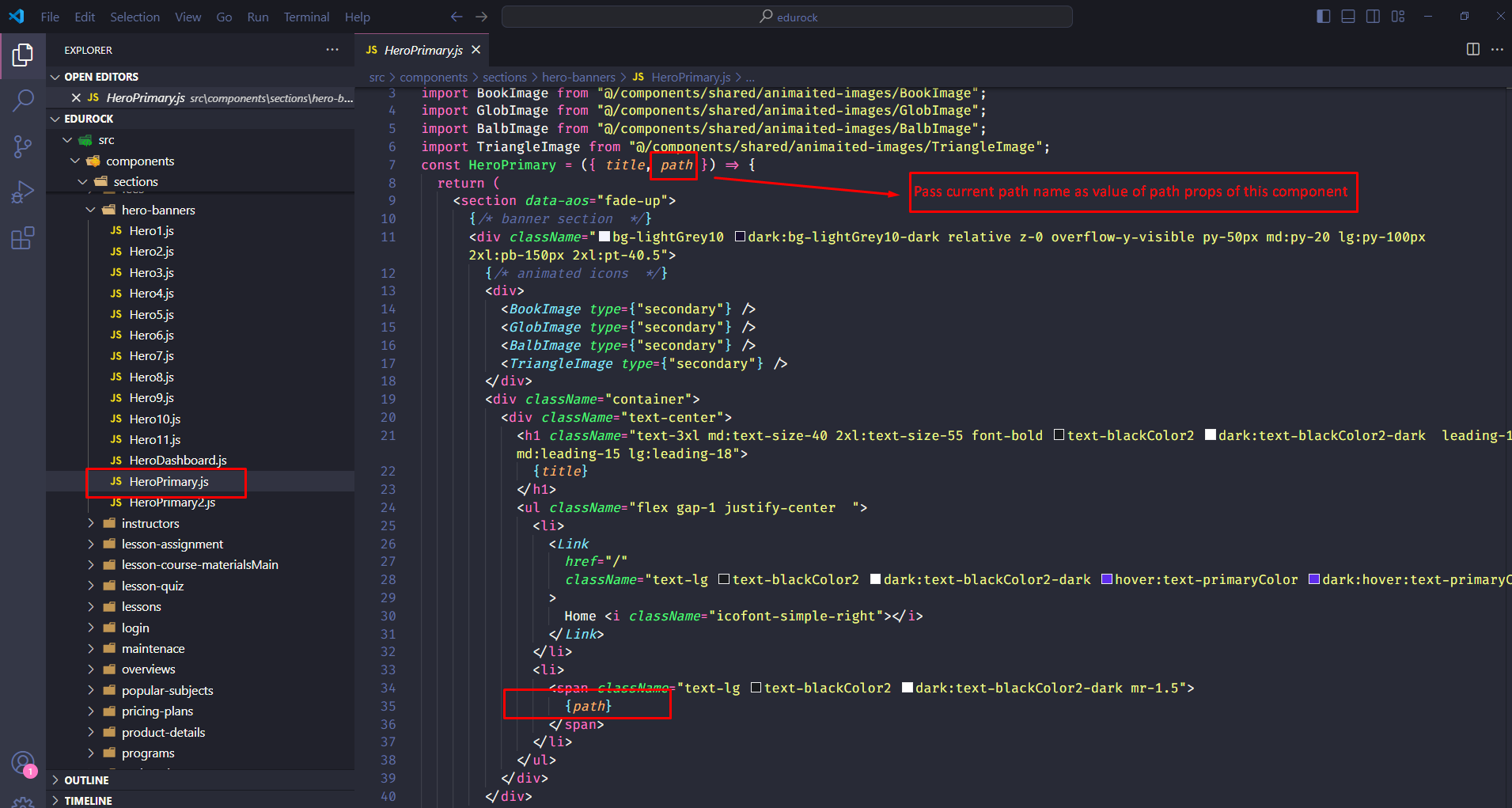Go back with the navigation arrow
Image resolution: width=1512 pixels, height=808 pixels.
pos(457,17)
